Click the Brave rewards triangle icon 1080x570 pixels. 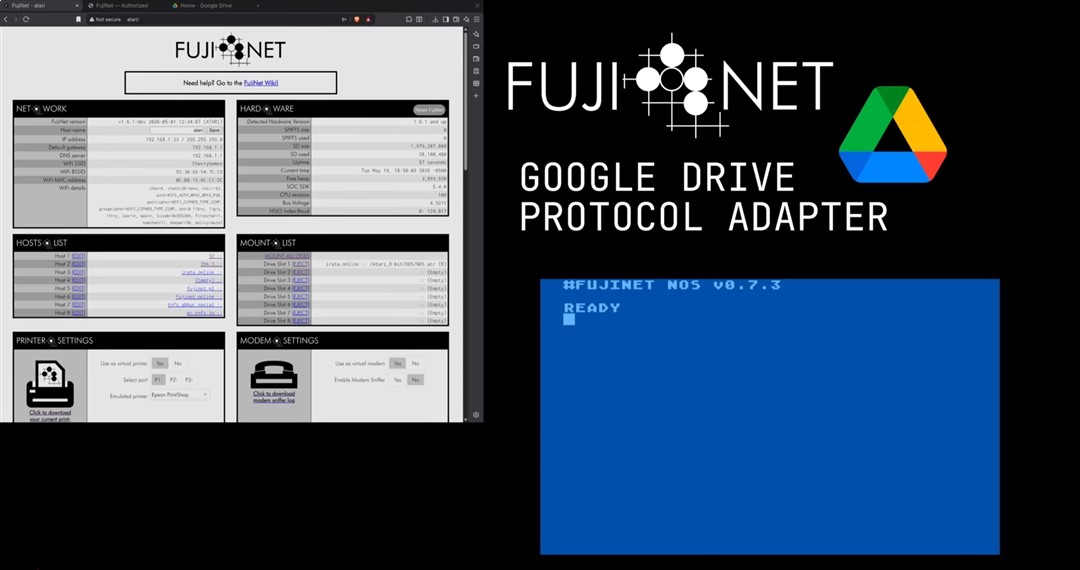point(367,19)
